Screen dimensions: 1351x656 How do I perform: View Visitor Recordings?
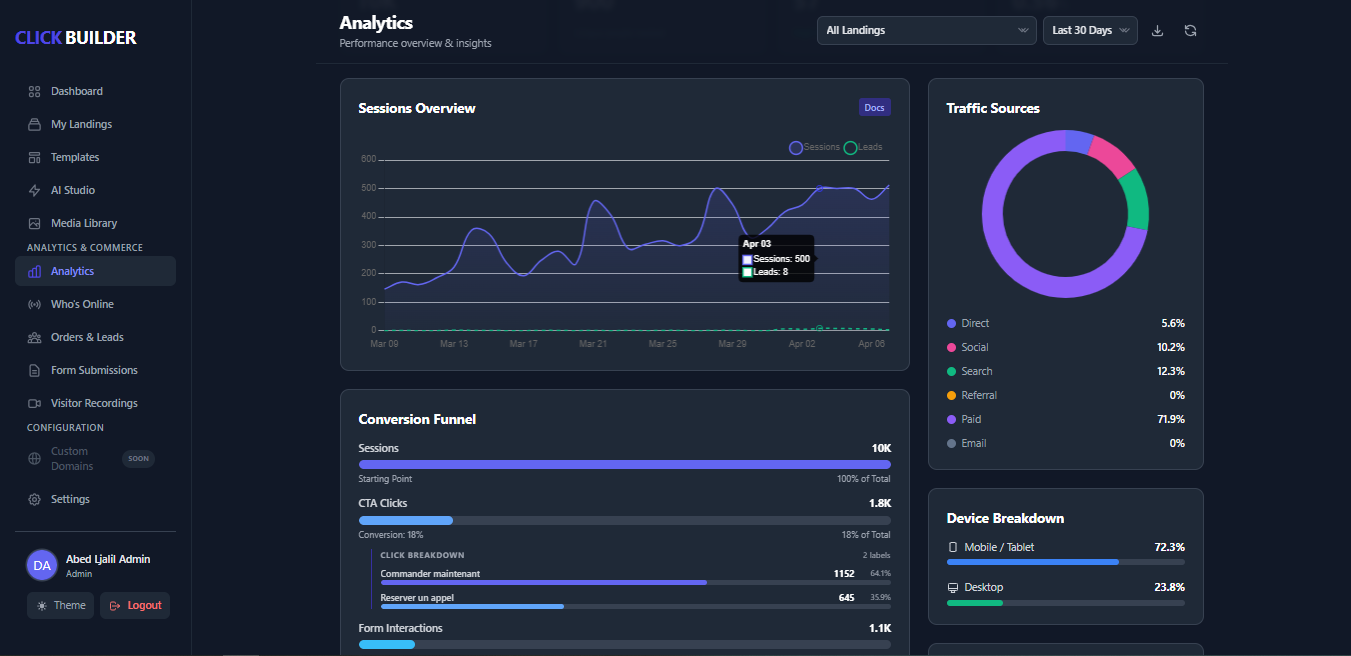tap(94, 402)
